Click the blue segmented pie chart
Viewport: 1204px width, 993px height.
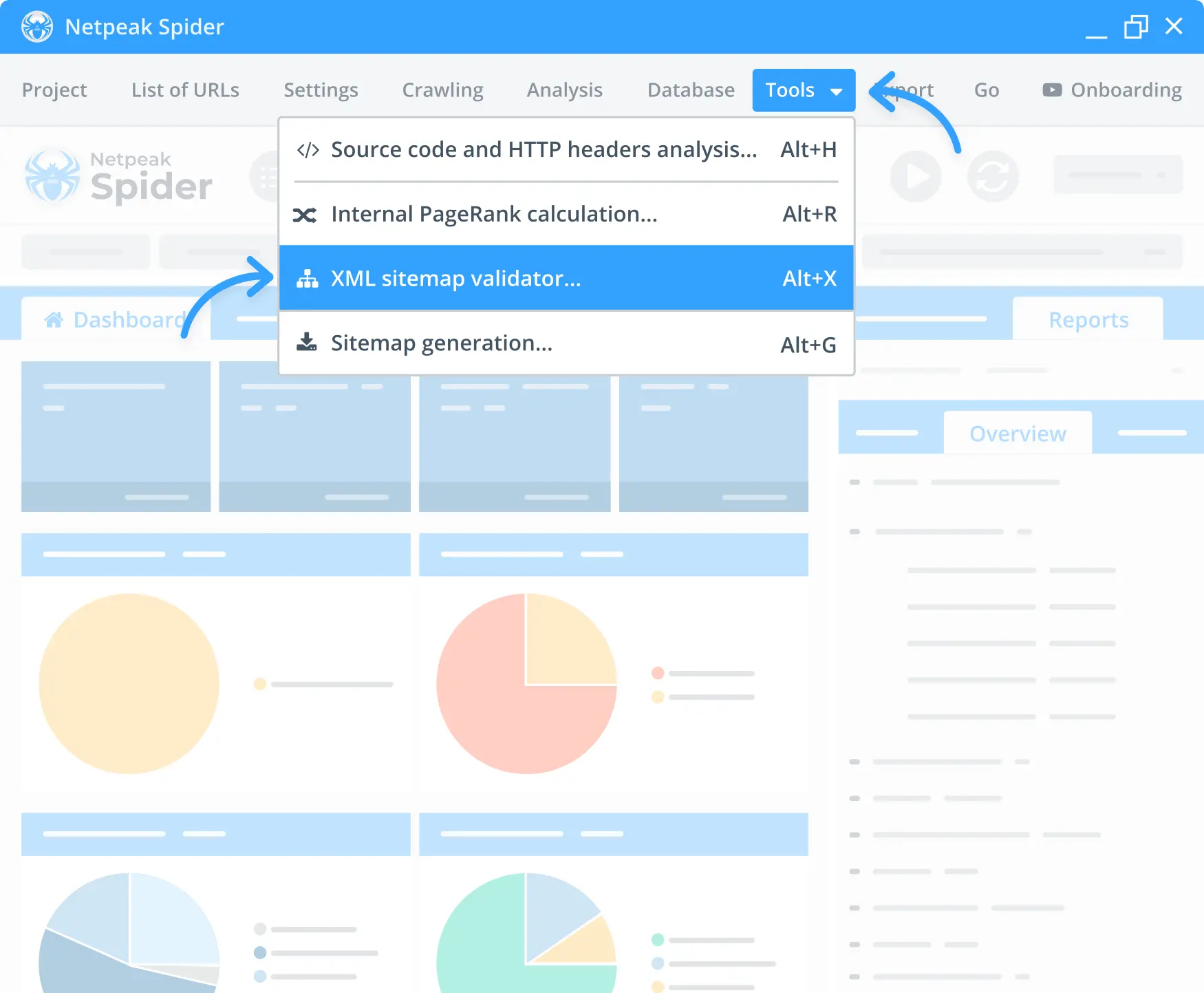click(x=129, y=933)
